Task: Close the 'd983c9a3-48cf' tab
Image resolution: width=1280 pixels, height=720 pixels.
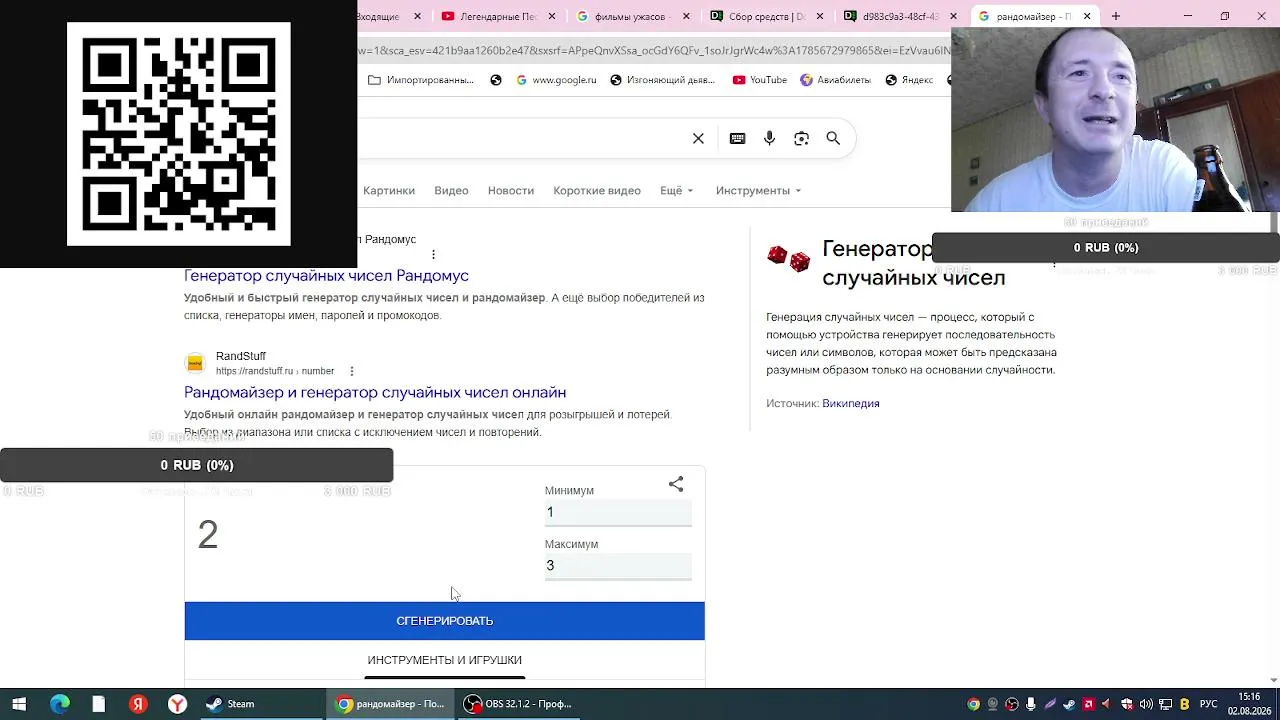Action: pyautogui.click(x=953, y=16)
